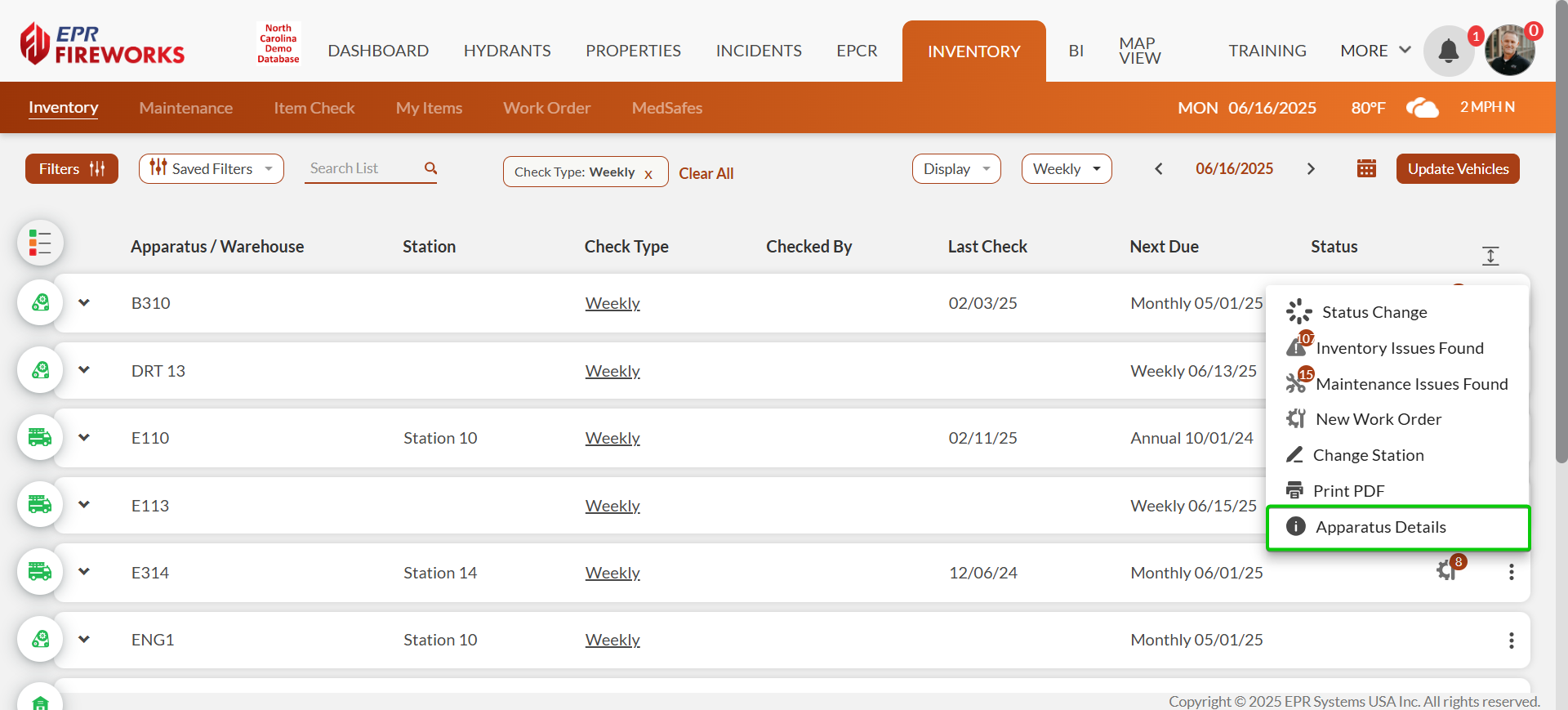Open the Saved Filters dropdown
Viewport: 1568px width, 710px height.
click(x=212, y=169)
